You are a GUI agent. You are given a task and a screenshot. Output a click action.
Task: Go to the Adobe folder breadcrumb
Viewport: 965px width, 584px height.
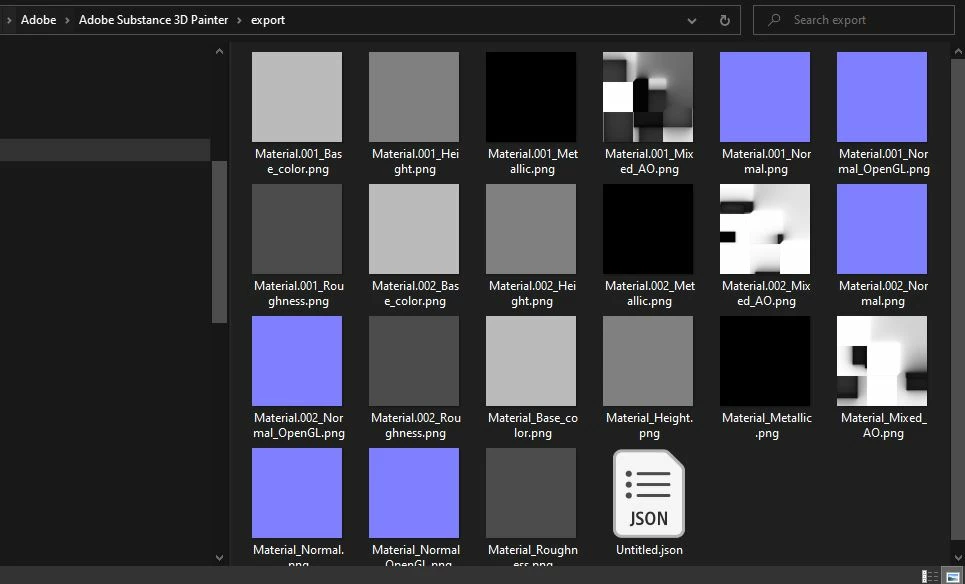click(x=38, y=20)
